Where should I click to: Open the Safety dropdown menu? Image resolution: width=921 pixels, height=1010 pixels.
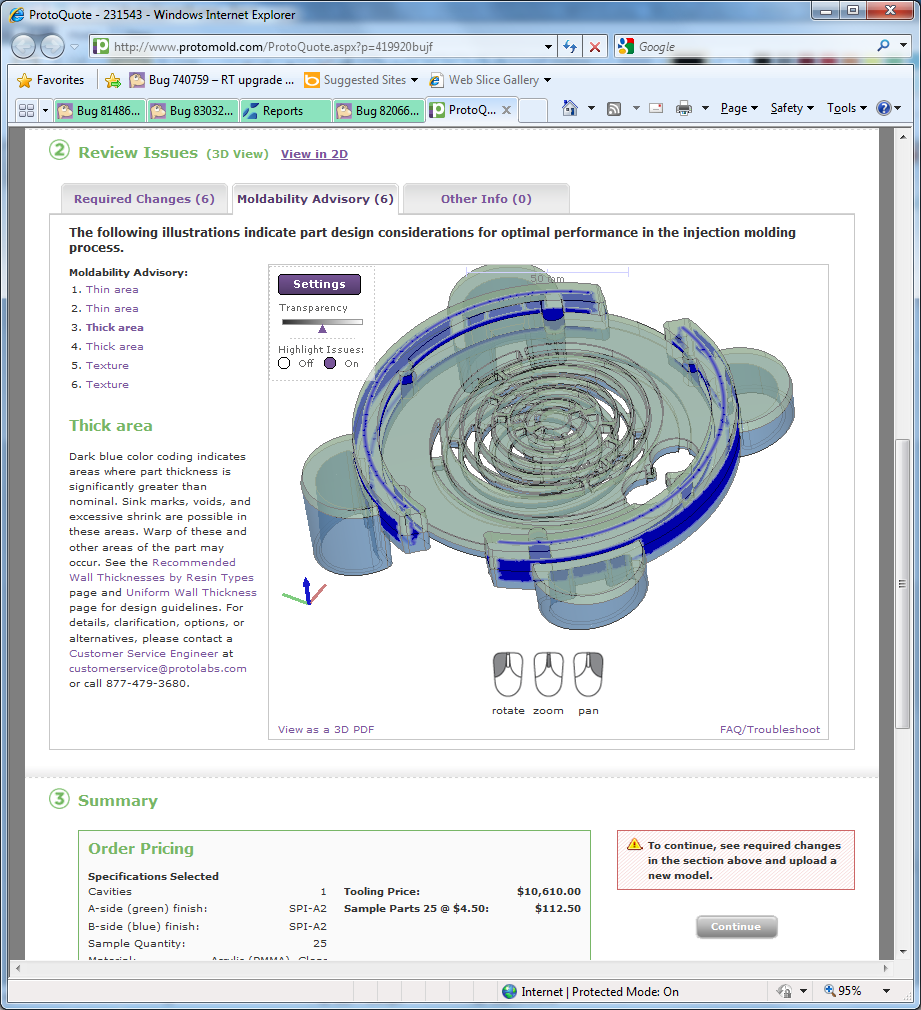(x=792, y=108)
